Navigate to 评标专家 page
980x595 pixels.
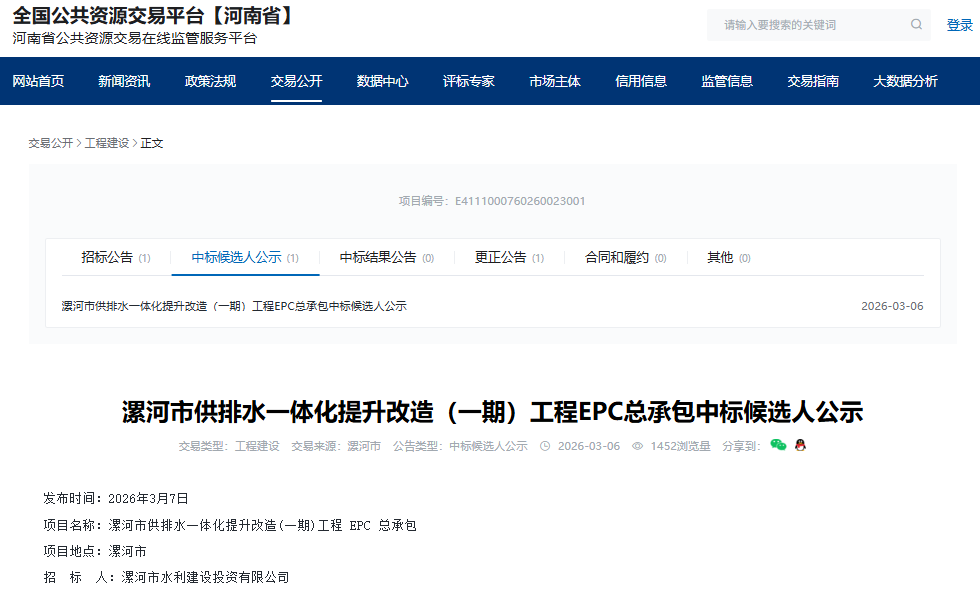pyautogui.click(x=468, y=81)
